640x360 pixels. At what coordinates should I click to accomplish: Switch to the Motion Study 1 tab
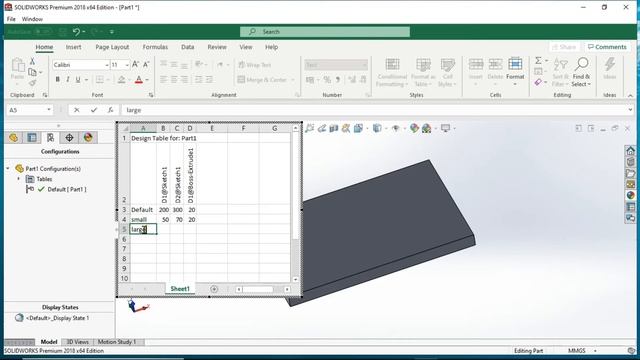click(x=117, y=342)
